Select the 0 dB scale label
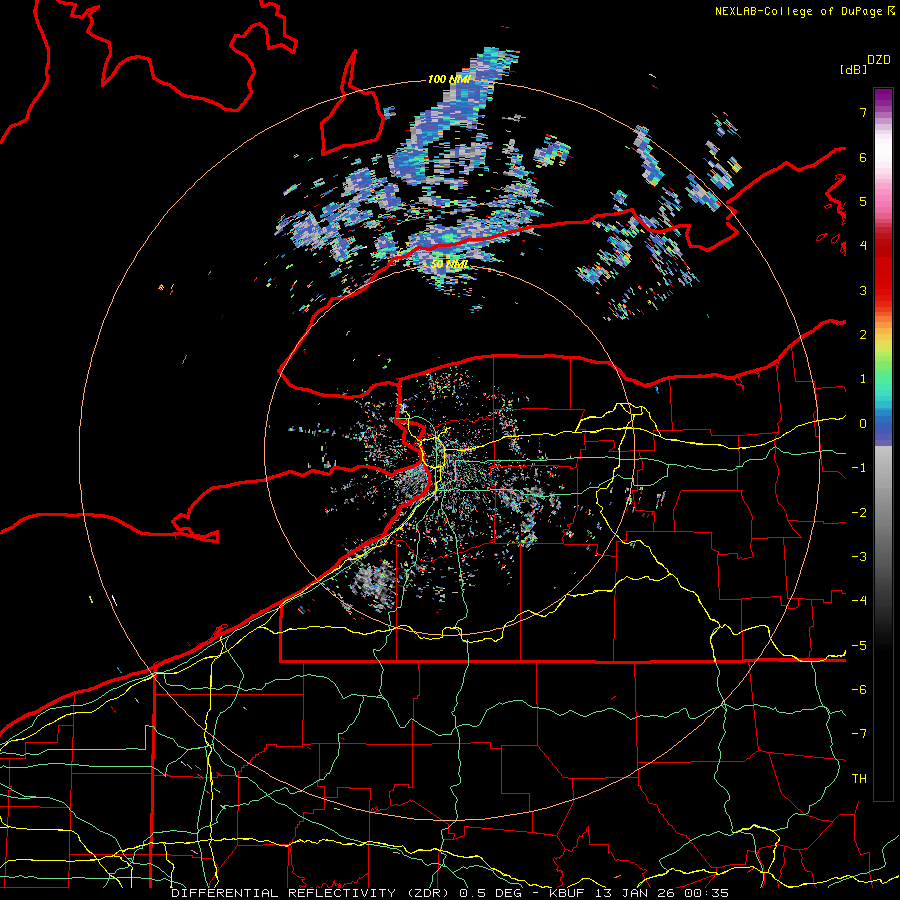 coord(863,424)
